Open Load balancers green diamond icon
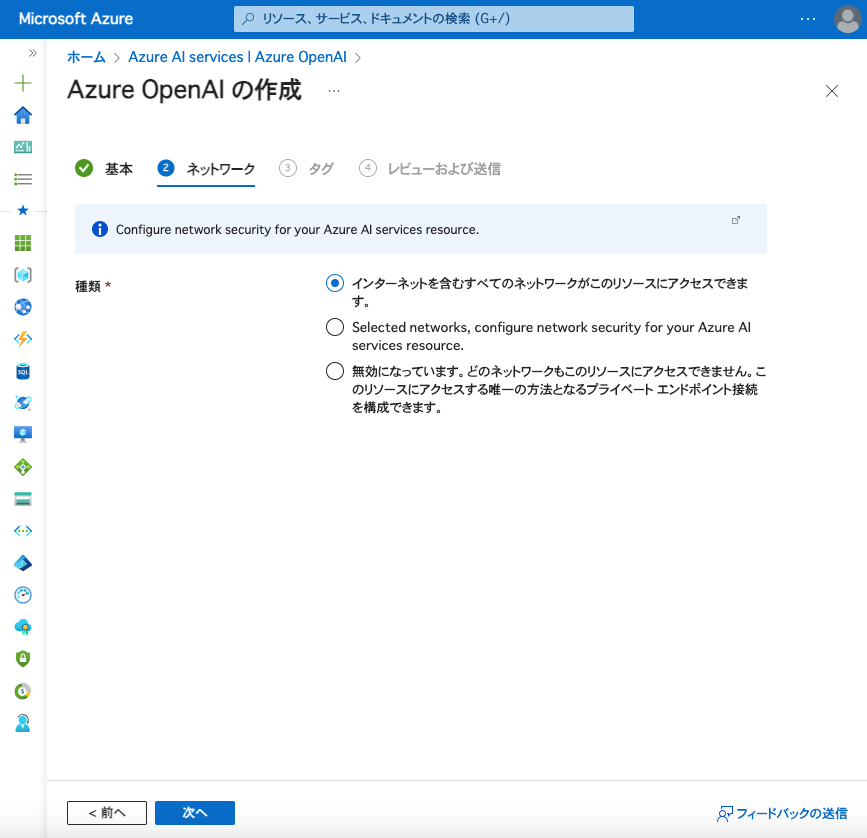Image resolution: width=867 pixels, height=838 pixels. coord(23,467)
